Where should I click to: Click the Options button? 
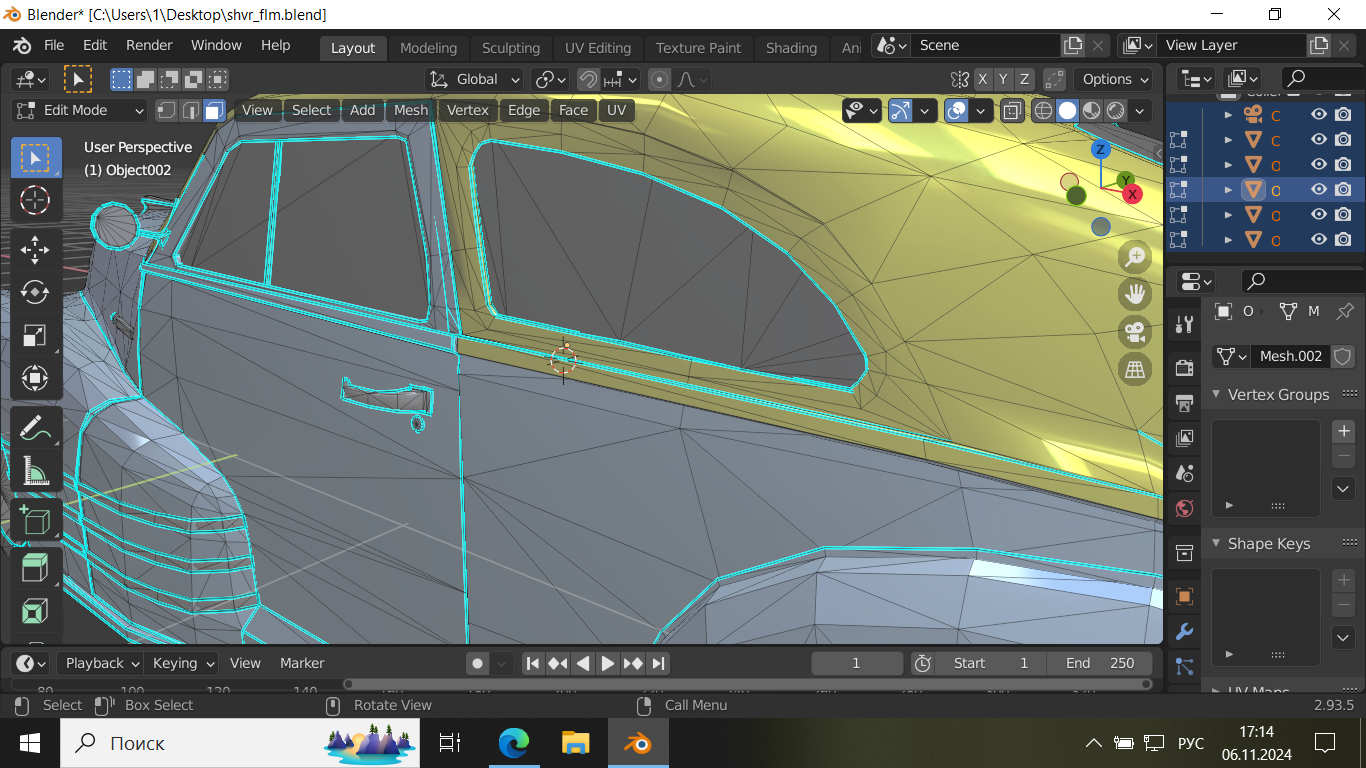pyautogui.click(x=1115, y=79)
